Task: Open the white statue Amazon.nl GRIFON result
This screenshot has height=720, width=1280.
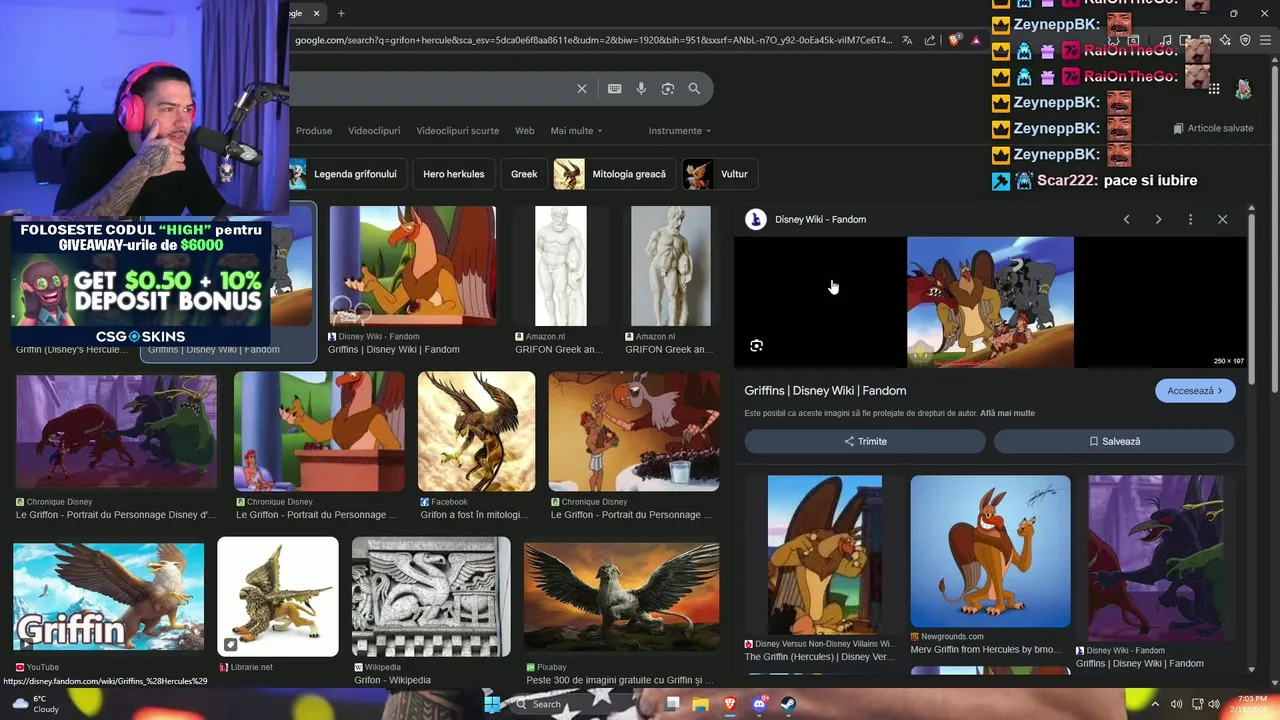Action: tap(561, 266)
